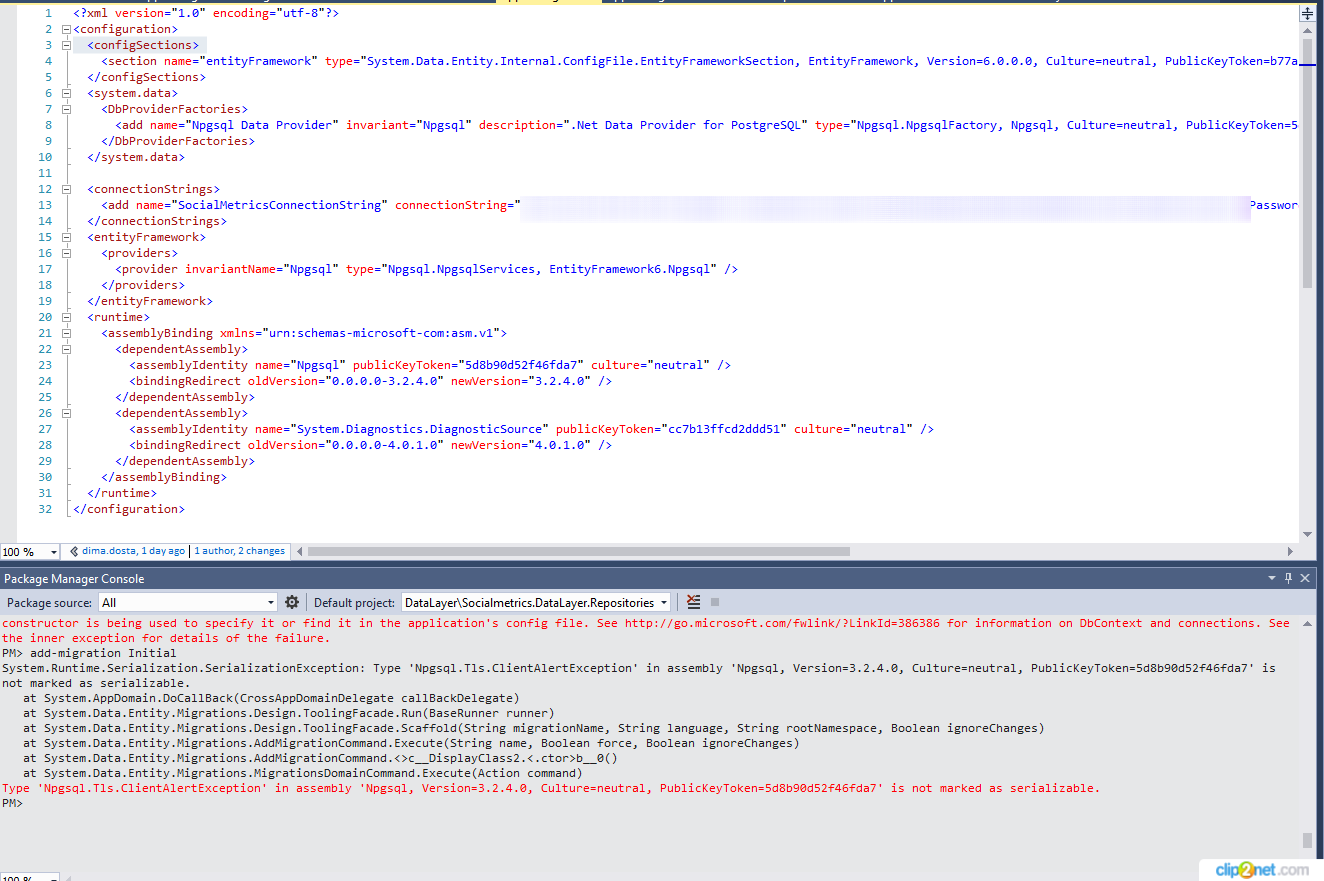The width and height of the screenshot is (1324, 881).
Task: Open the Default project dropdown
Action: coord(536,602)
